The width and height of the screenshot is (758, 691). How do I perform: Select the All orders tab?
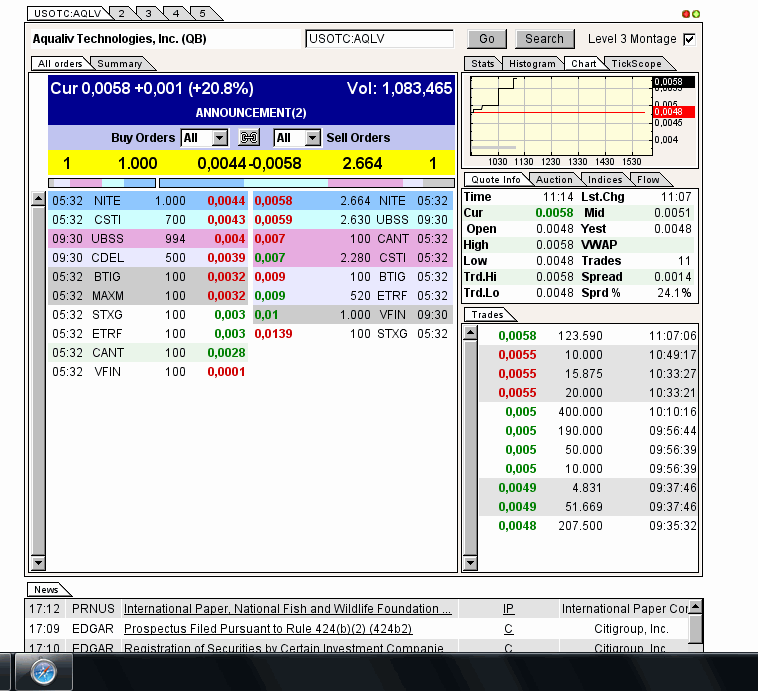(x=60, y=64)
